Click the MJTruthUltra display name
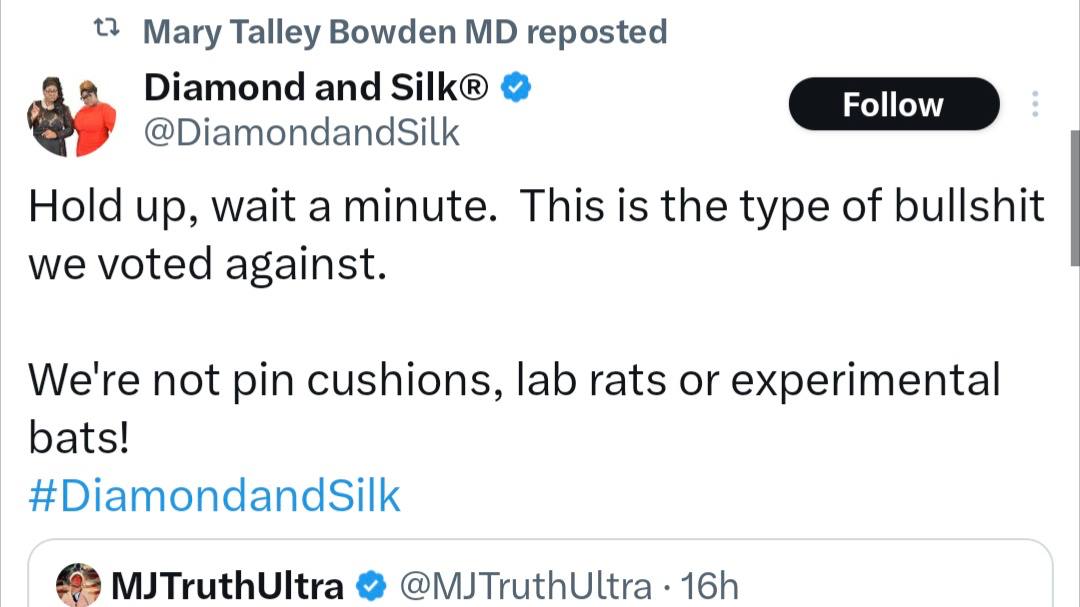 pyautogui.click(x=228, y=587)
